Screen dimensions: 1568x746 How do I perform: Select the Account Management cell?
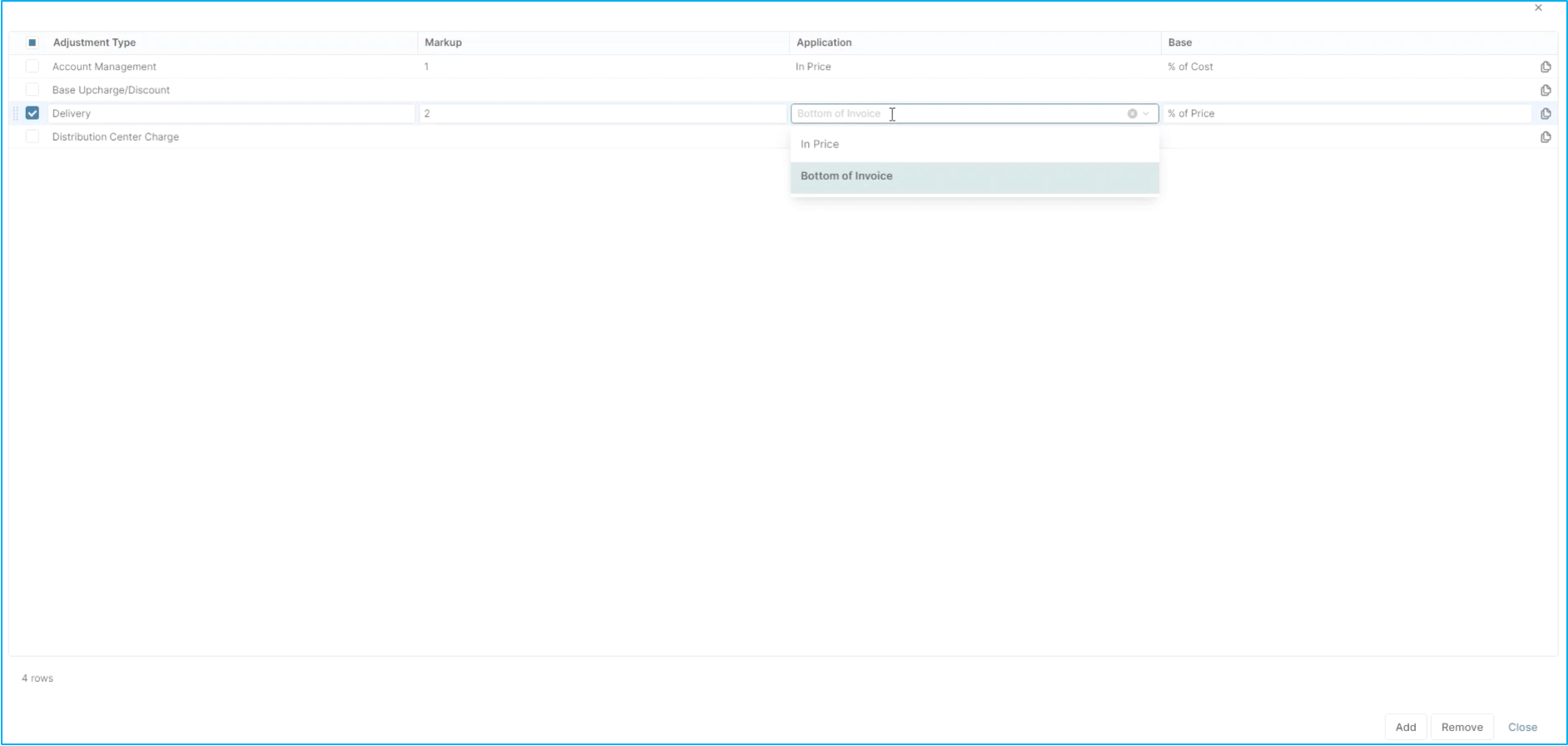[104, 67]
